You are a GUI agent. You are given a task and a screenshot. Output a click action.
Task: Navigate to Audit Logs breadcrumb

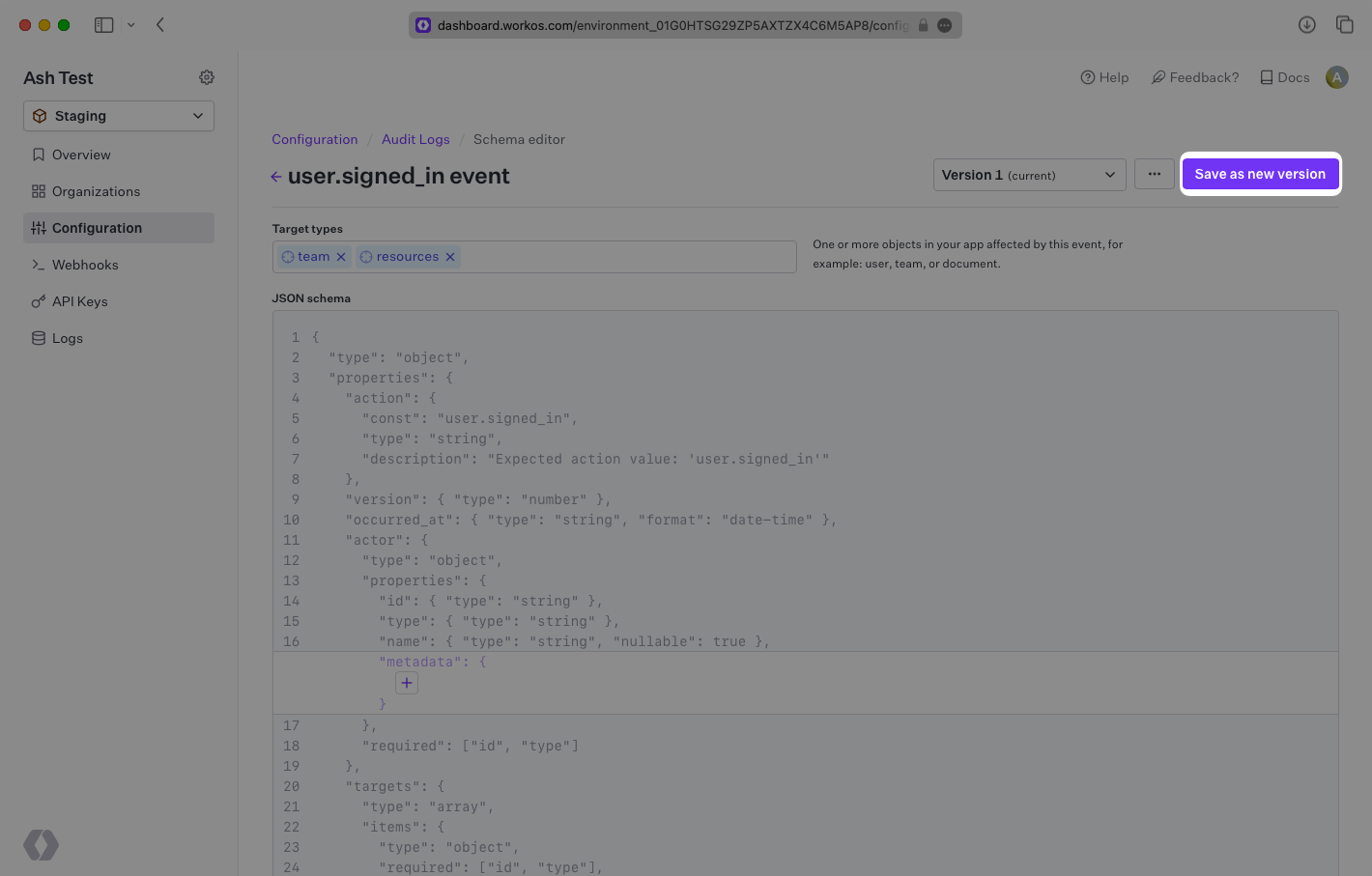(x=415, y=139)
